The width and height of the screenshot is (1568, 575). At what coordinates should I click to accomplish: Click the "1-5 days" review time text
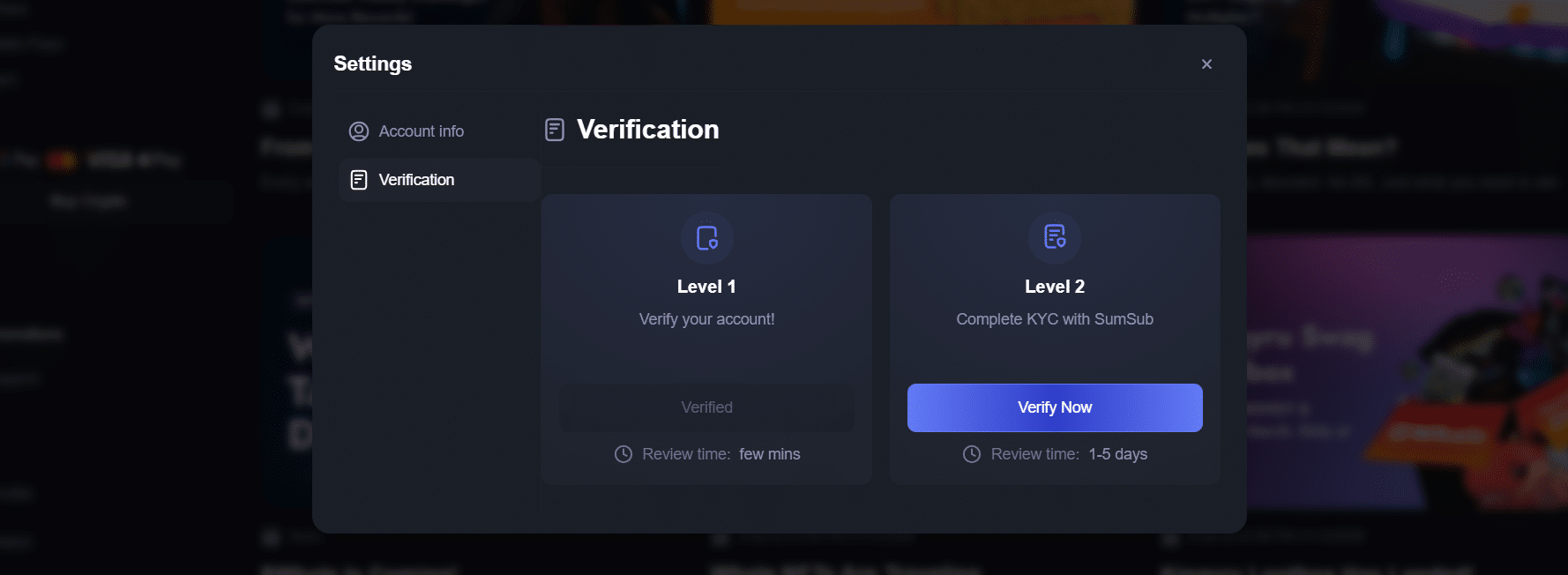1117,454
